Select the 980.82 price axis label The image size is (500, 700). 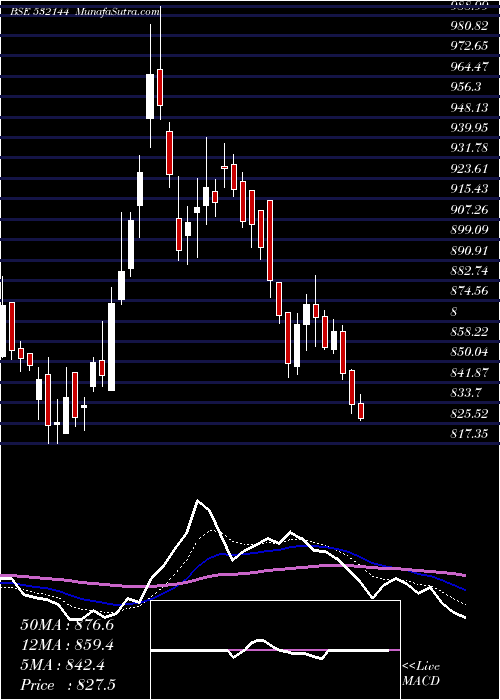(469, 26)
